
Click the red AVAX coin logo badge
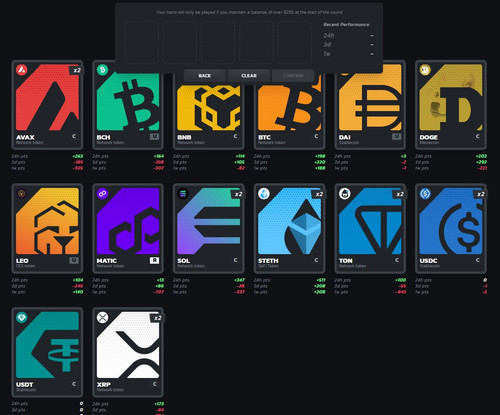(x=22, y=70)
